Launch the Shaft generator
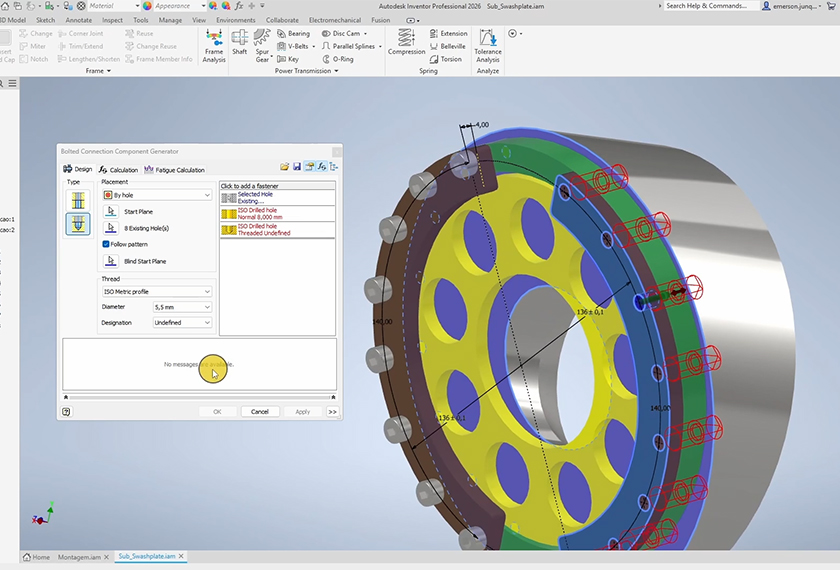 [240, 44]
